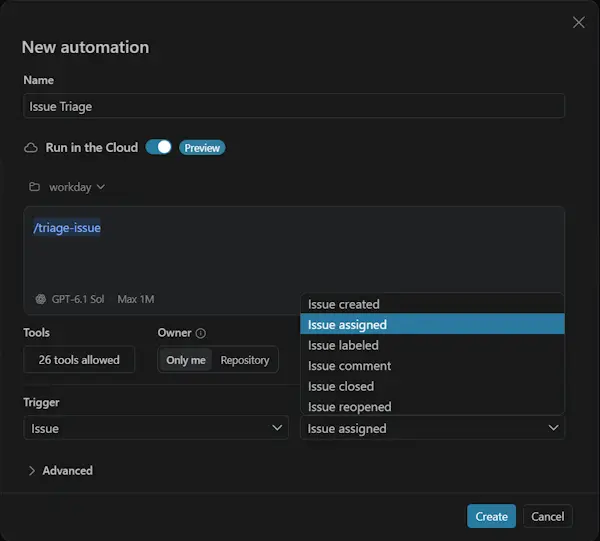
Task: Choose Issue comment from the list
Action: 432,366
